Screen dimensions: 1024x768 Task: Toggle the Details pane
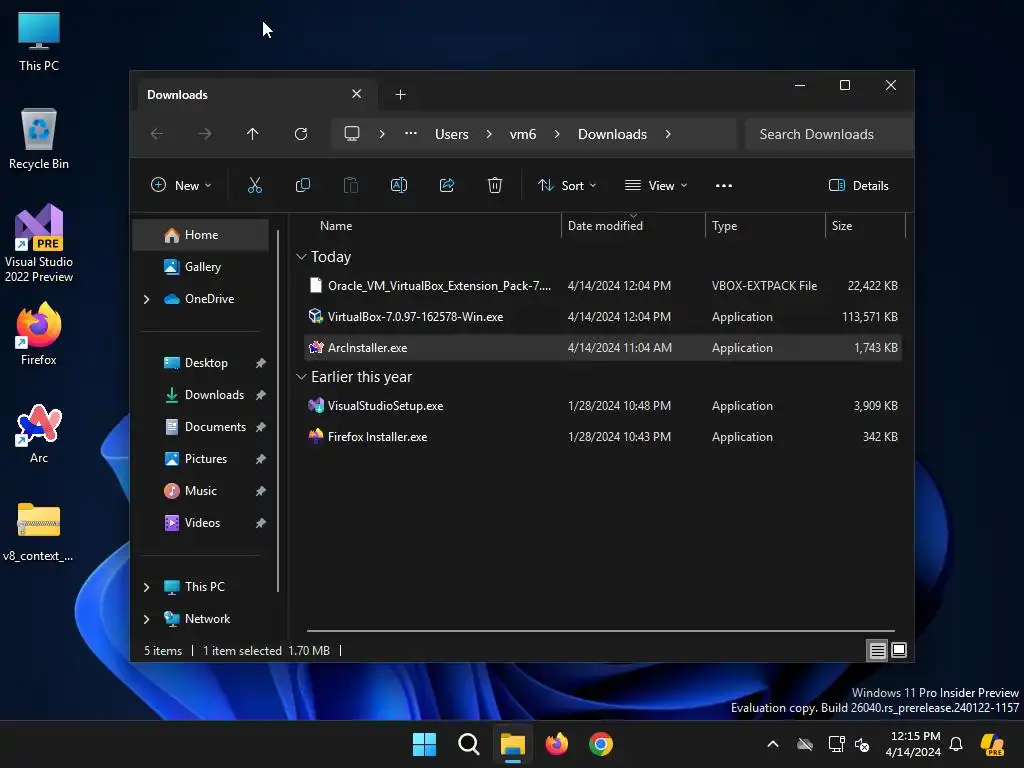[x=858, y=185]
